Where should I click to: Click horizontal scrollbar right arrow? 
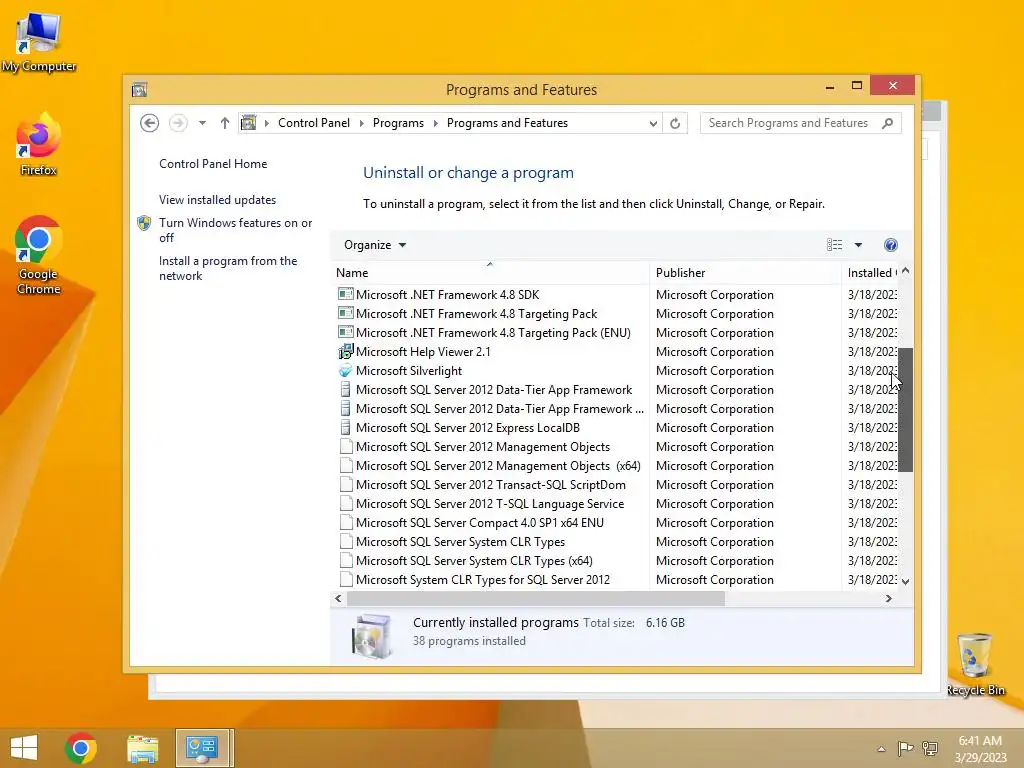tap(888, 598)
